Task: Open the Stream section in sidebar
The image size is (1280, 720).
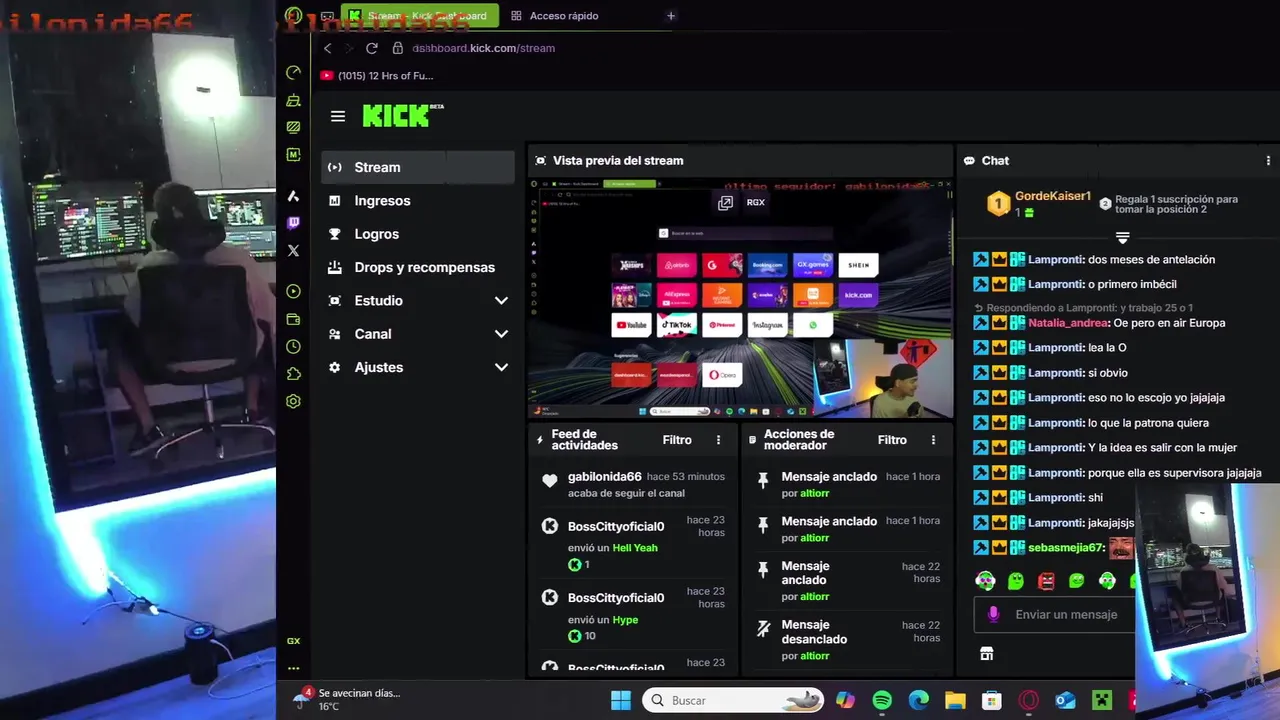Action: (418, 167)
